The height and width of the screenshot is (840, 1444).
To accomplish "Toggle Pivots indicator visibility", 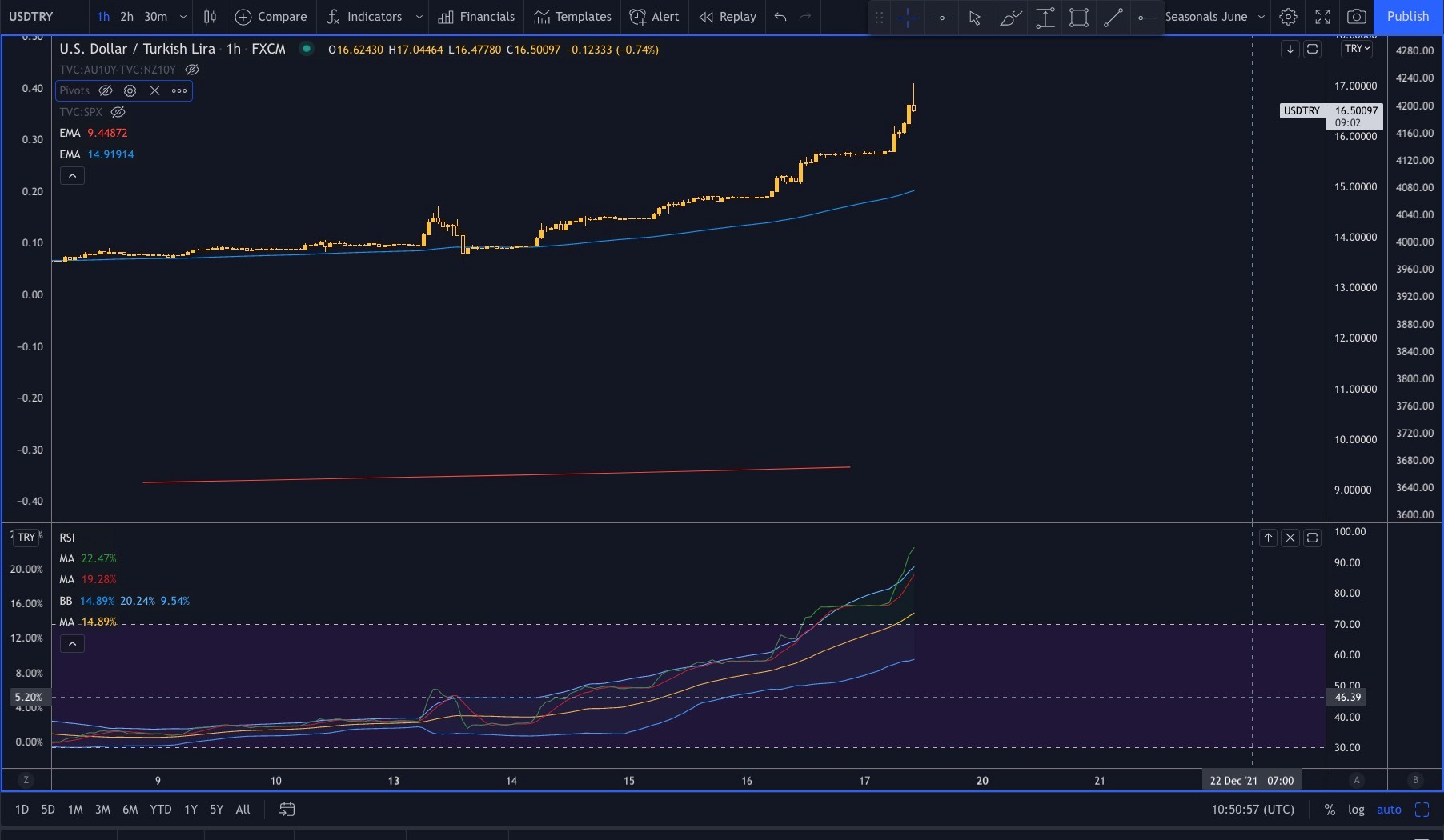I will tap(106, 90).
